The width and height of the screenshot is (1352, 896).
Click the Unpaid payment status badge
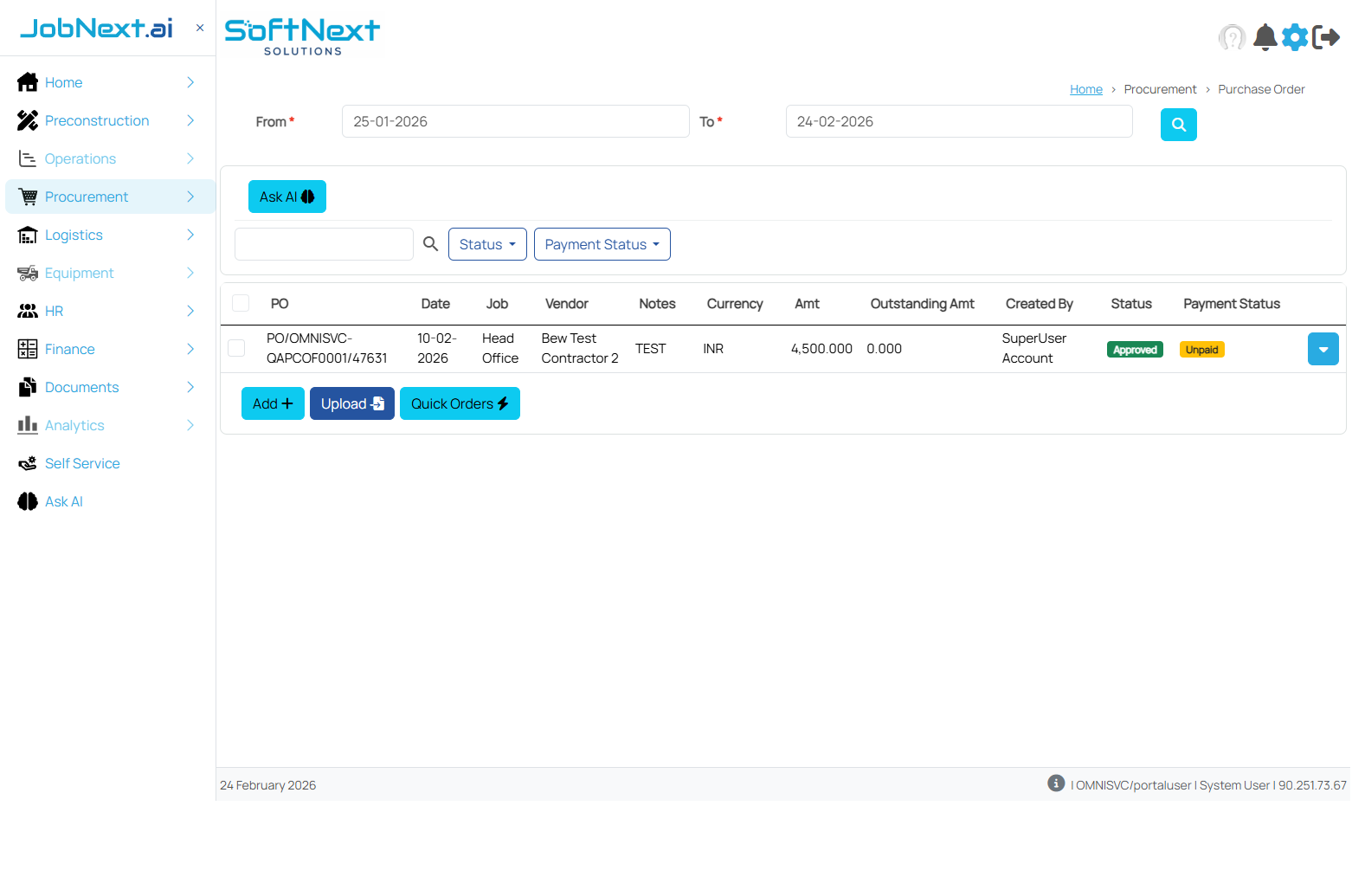coord(1201,349)
